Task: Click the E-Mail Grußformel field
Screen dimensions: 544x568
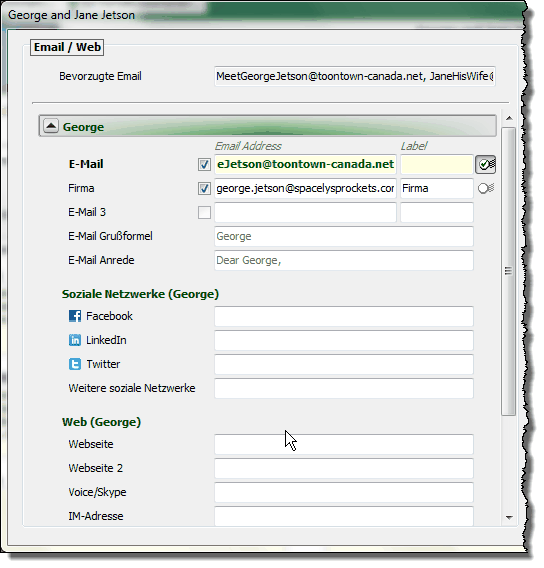Action: tap(344, 236)
